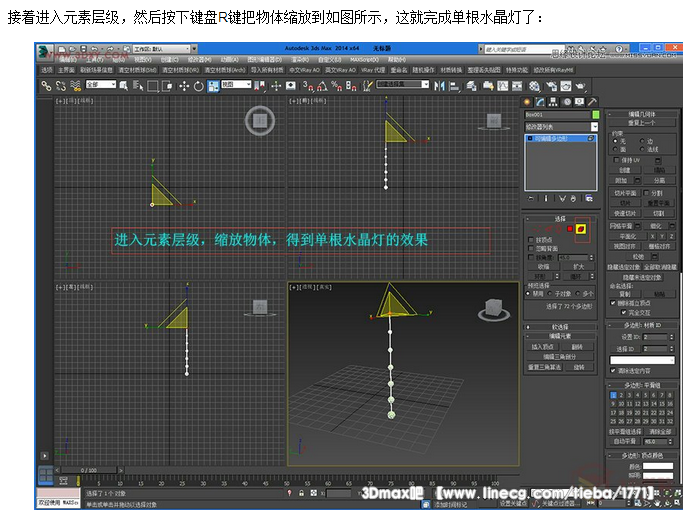
Task: Click the Bind to Space Warp icon
Action: tap(75, 86)
